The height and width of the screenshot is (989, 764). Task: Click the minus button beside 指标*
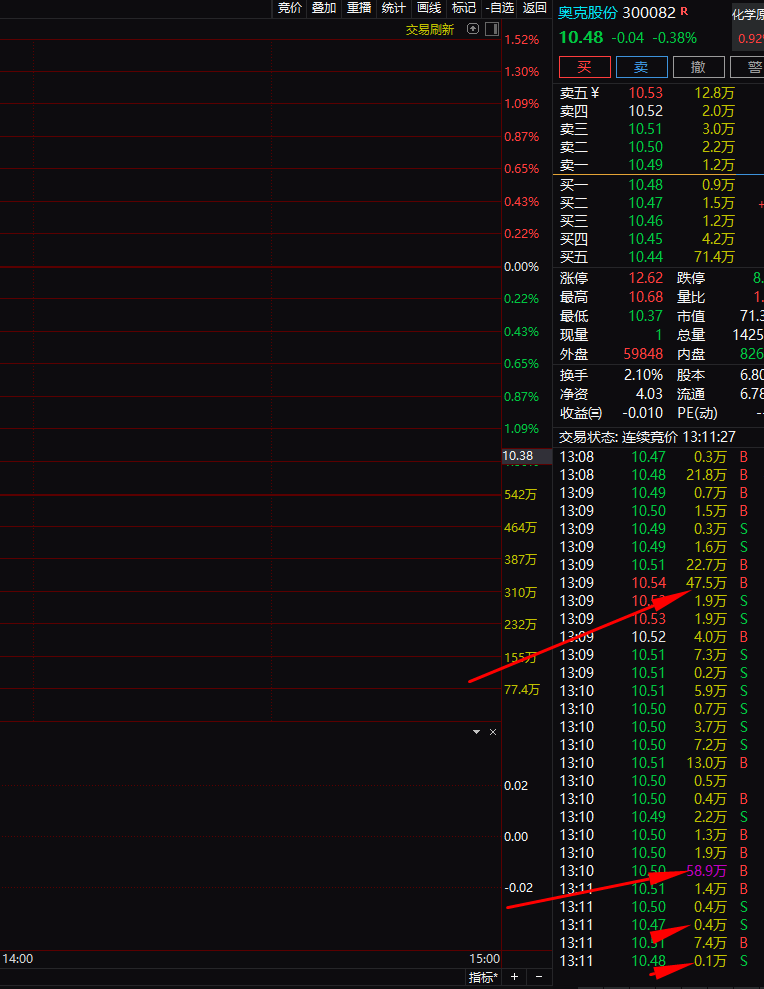click(538, 976)
